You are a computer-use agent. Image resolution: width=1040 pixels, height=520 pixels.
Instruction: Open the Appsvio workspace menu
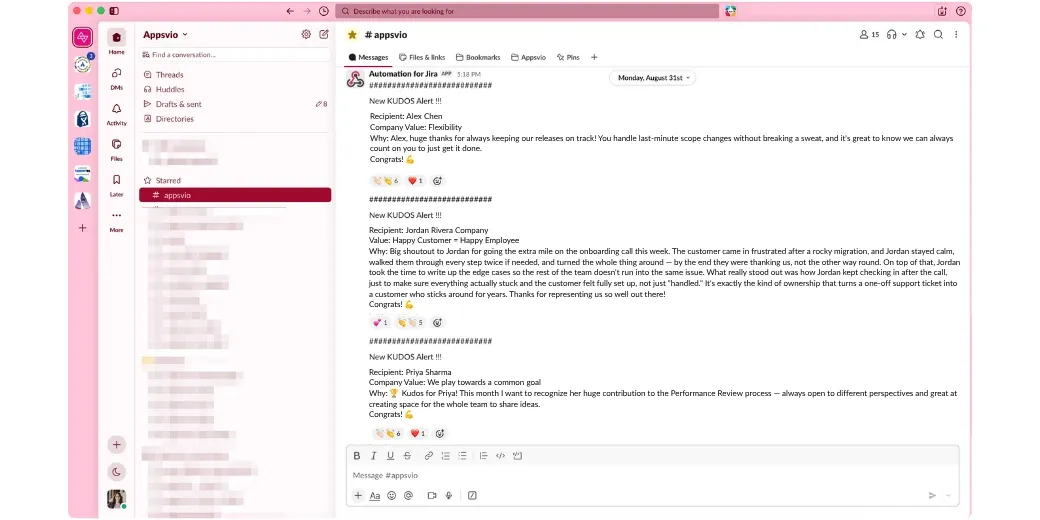pos(165,34)
